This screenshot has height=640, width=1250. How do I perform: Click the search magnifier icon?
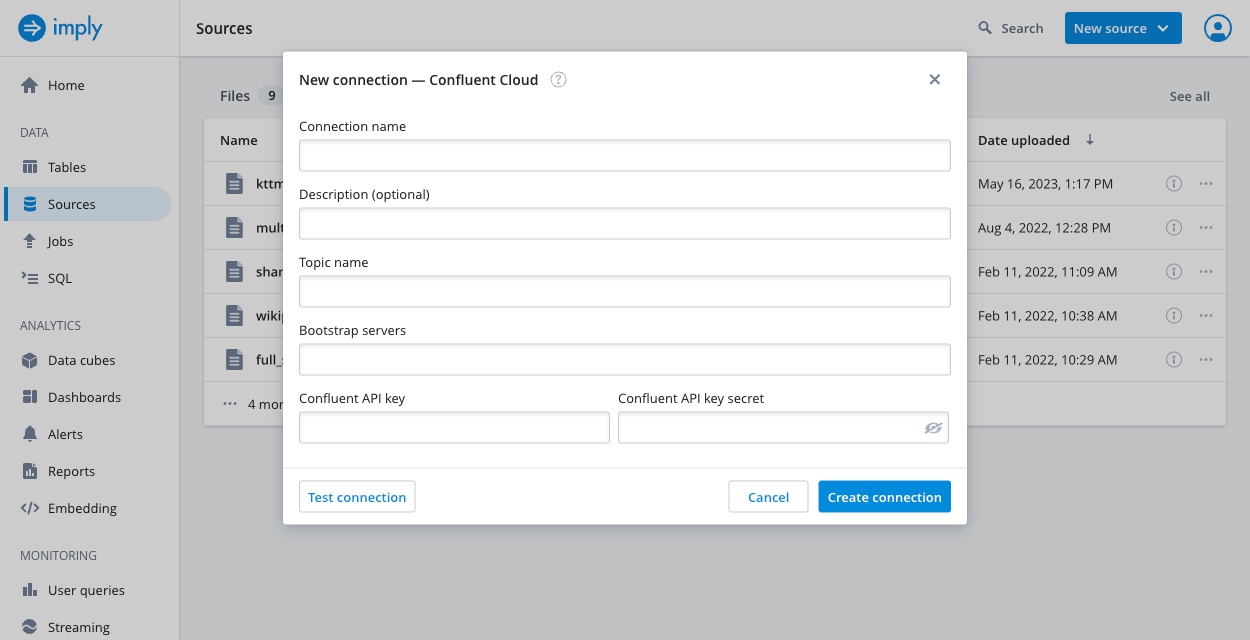click(x=985, y=28)
